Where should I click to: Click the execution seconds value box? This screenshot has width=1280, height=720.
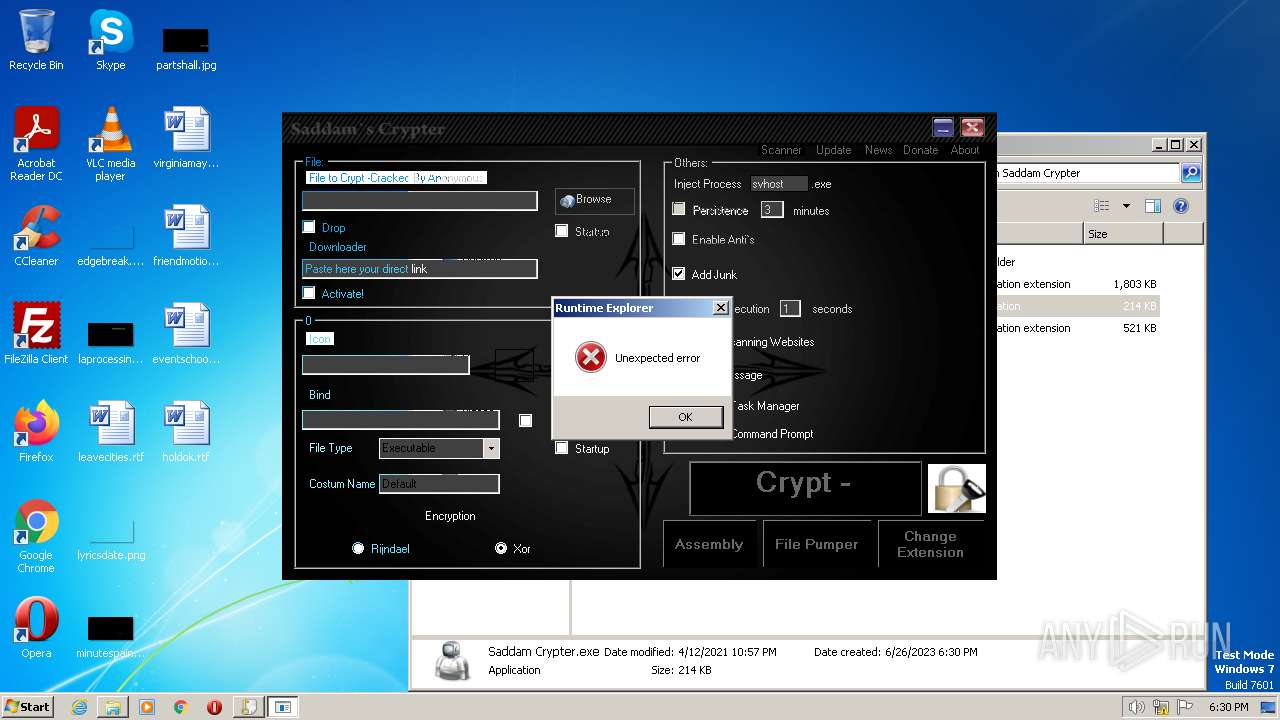(x=790, y=309)
